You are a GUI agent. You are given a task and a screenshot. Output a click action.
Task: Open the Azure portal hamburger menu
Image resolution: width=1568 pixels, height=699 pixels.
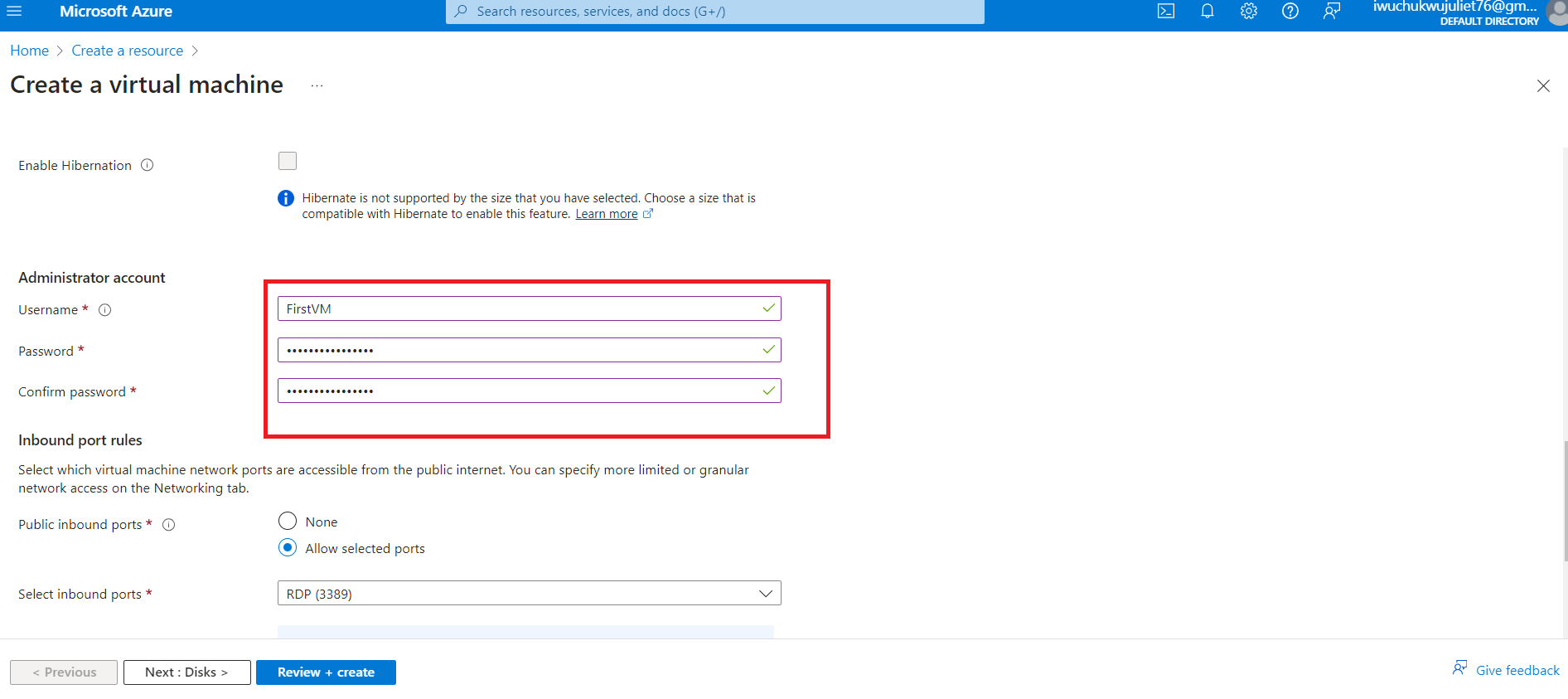pos(14,12)
